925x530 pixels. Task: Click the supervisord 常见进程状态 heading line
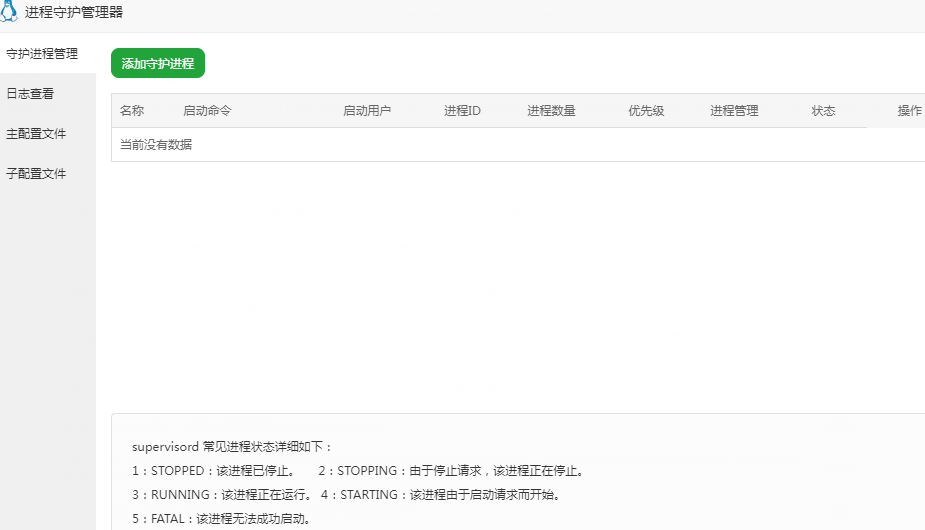[232, 447]
